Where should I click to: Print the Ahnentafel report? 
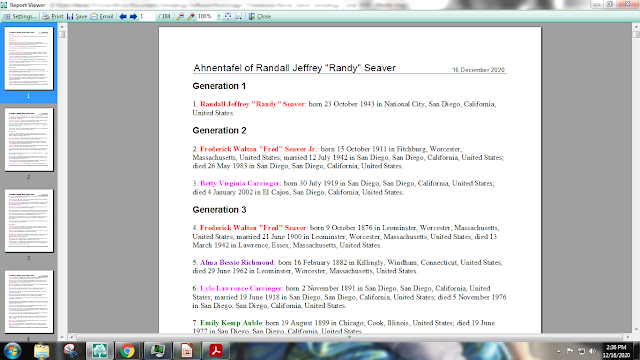pyautogui.click(x=53, y=16)
